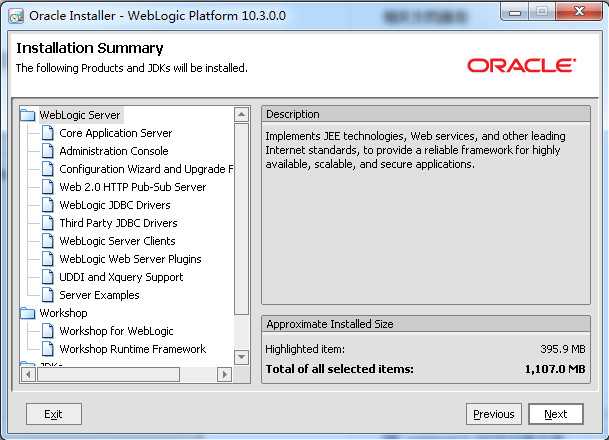Click the Workshop Runtime Framework document icon

(48, 349)
